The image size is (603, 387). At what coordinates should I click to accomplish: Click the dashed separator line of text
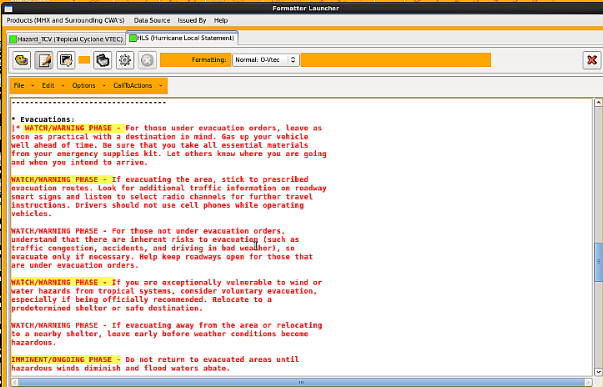pos(89,103)
